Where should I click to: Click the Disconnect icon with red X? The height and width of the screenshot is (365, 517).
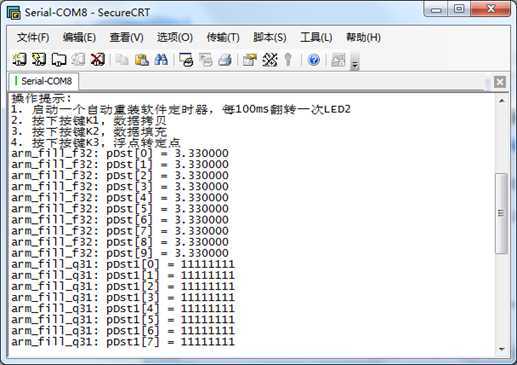(98, 60)
